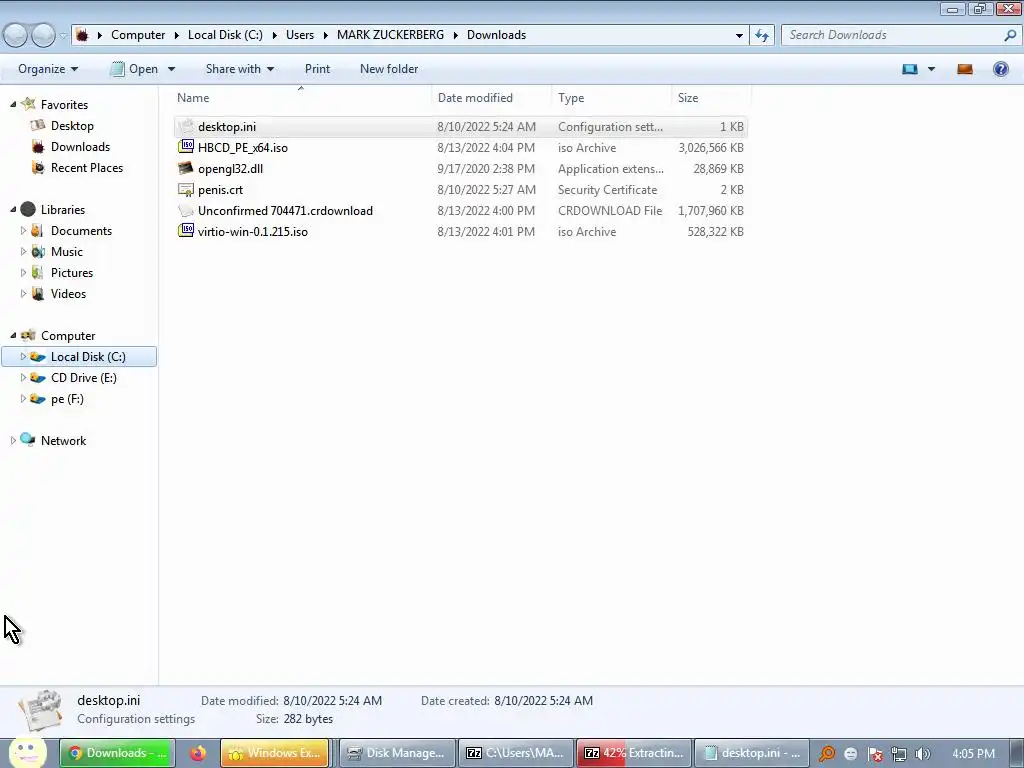This screenshot has height=768, width=1024.
Task: Open address bar history dropdown arrow
Action: (x=739, y=35)
